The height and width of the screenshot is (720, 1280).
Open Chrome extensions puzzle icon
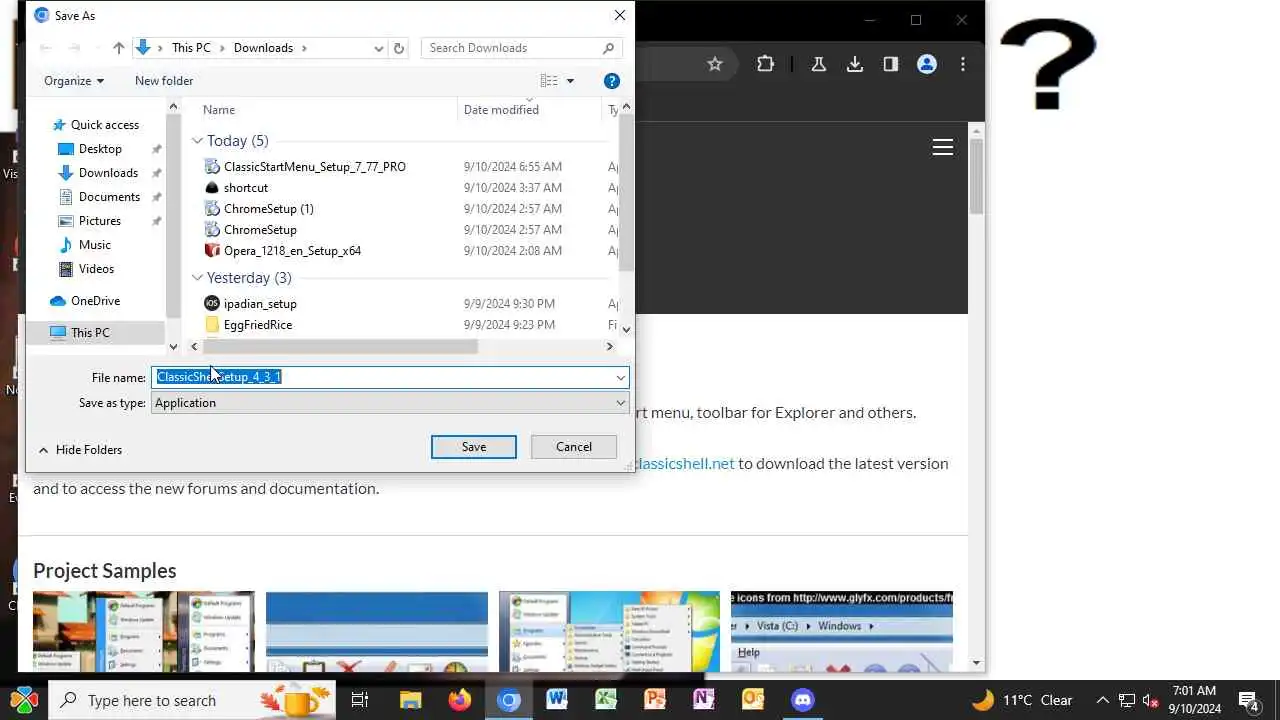tap(765, 64)
